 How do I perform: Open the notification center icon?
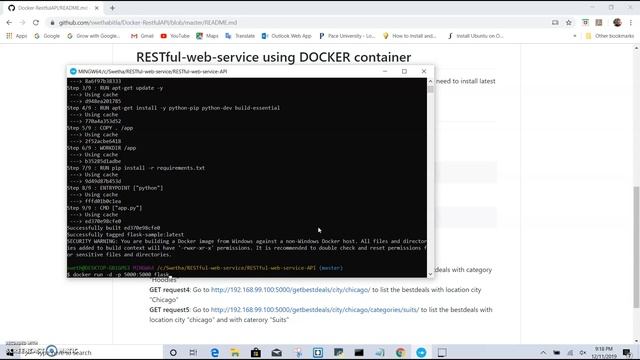pyautogui.click(x=627, y=353)
